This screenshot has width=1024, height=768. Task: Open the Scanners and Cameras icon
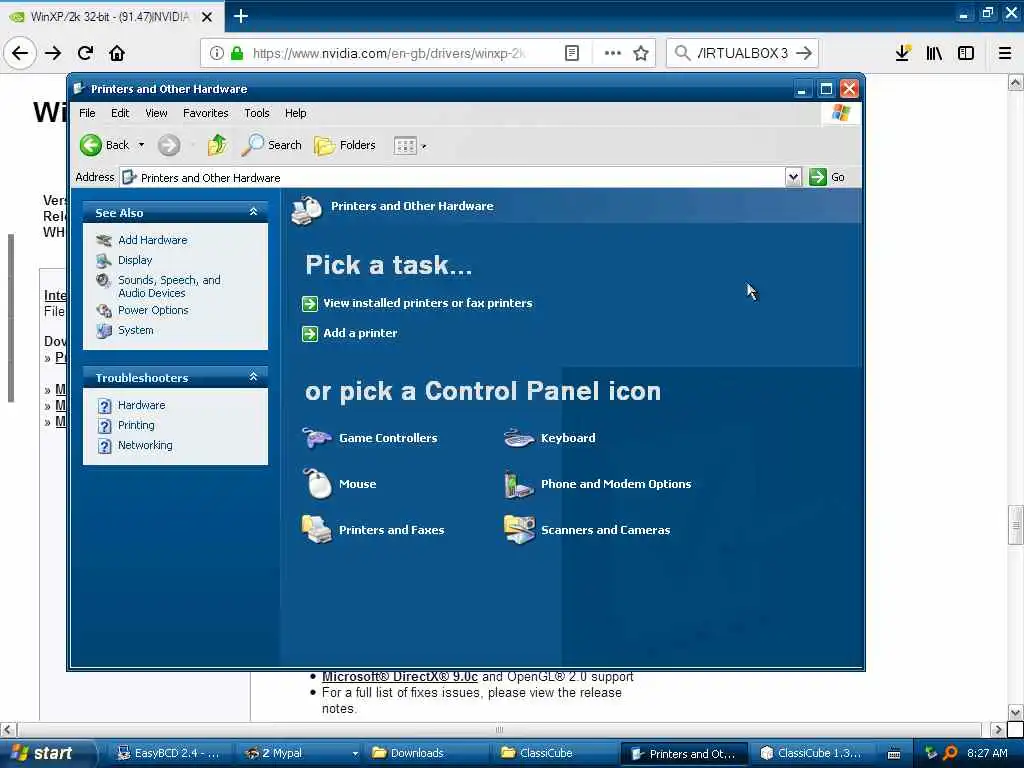point(587,530)
